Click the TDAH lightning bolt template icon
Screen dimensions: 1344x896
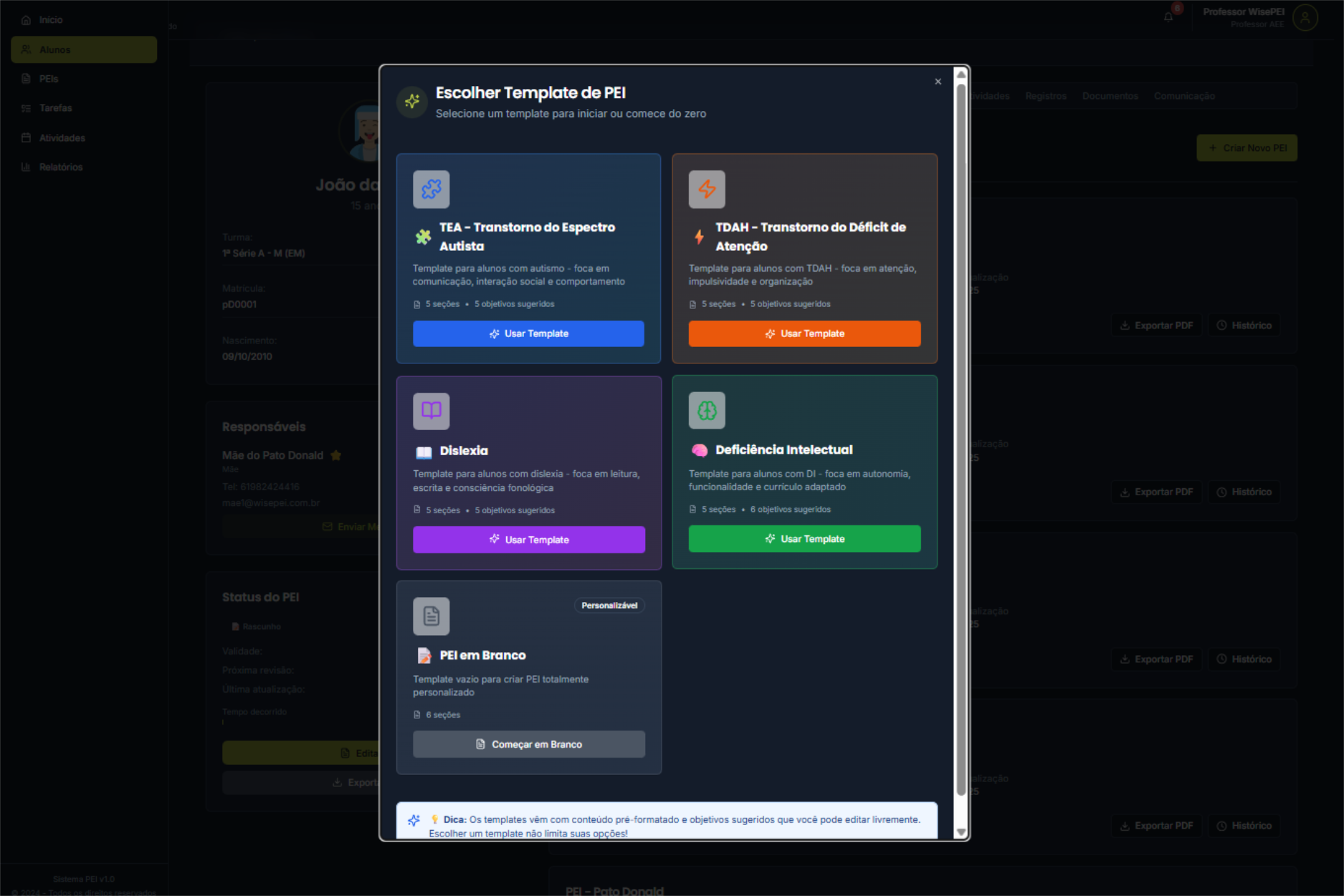point(707,189)
